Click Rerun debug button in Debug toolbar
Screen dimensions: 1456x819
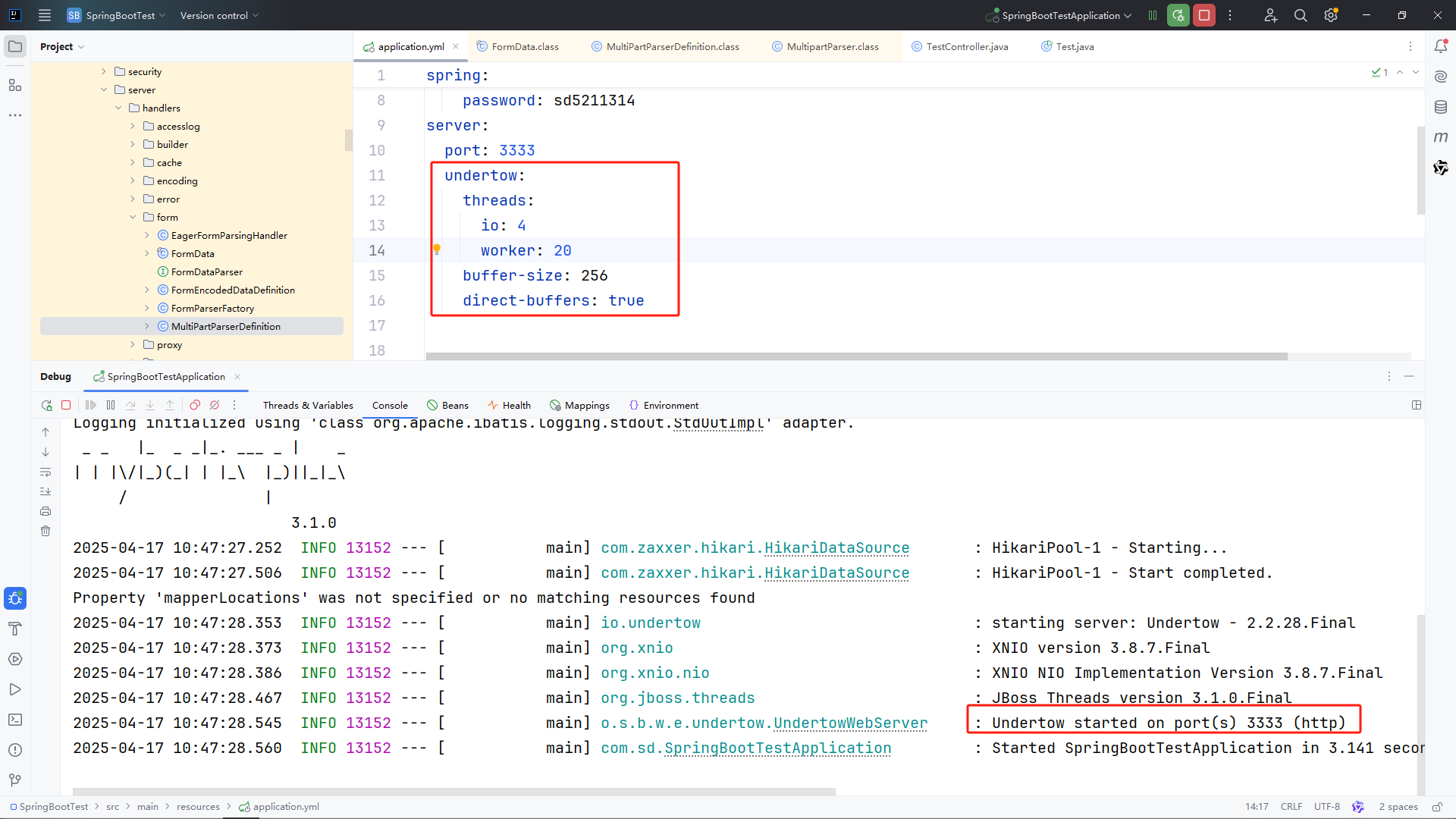[x=47, y=406]
